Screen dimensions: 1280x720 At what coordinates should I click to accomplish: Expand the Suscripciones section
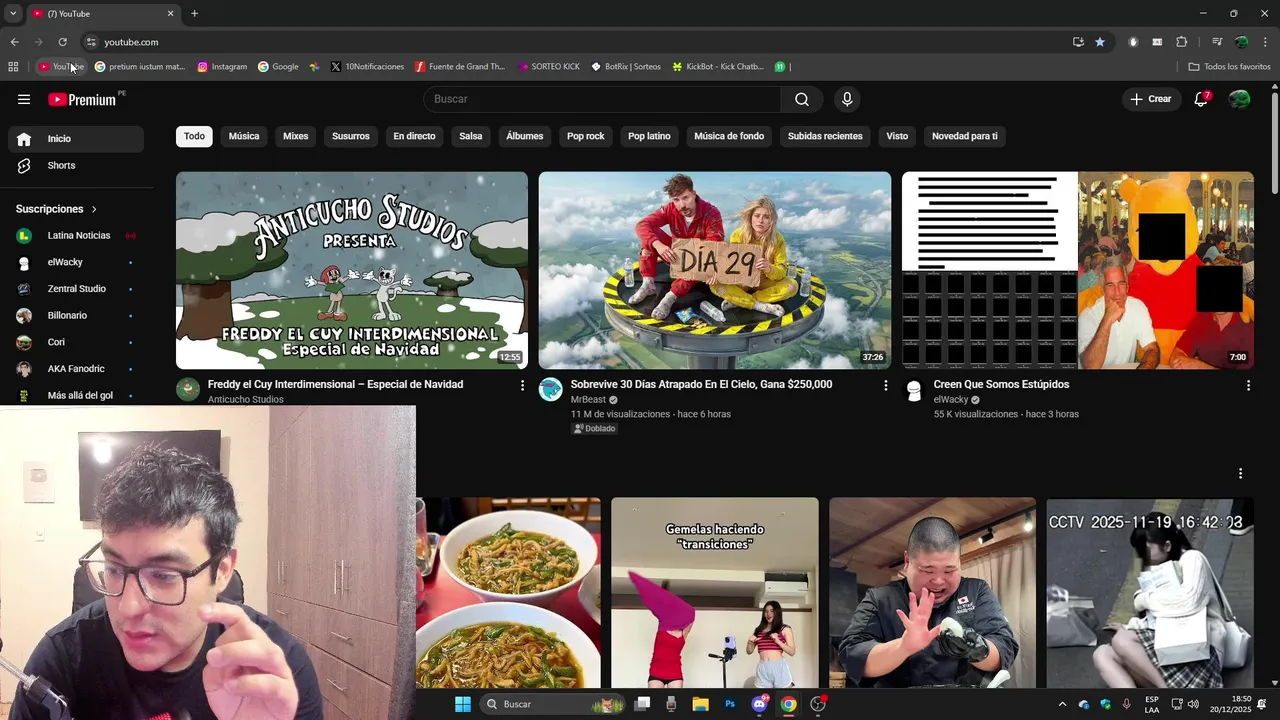(57, 209)
